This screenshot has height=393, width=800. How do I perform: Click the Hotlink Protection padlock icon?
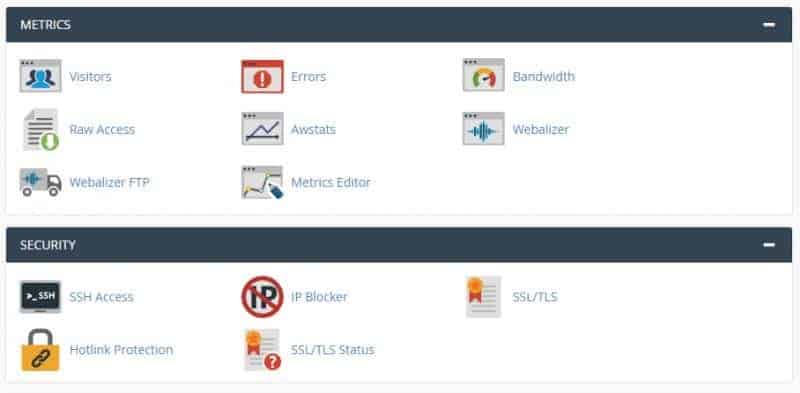pos(40,350)
